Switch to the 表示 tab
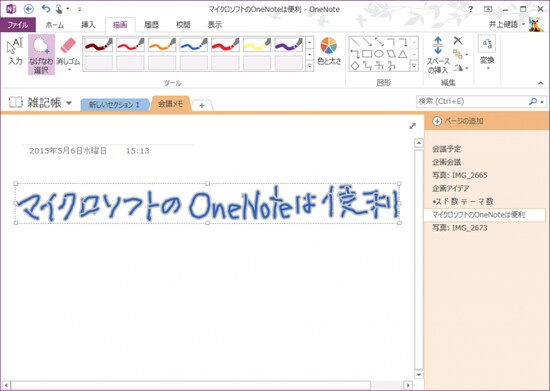550x391 pixels. 215,25
